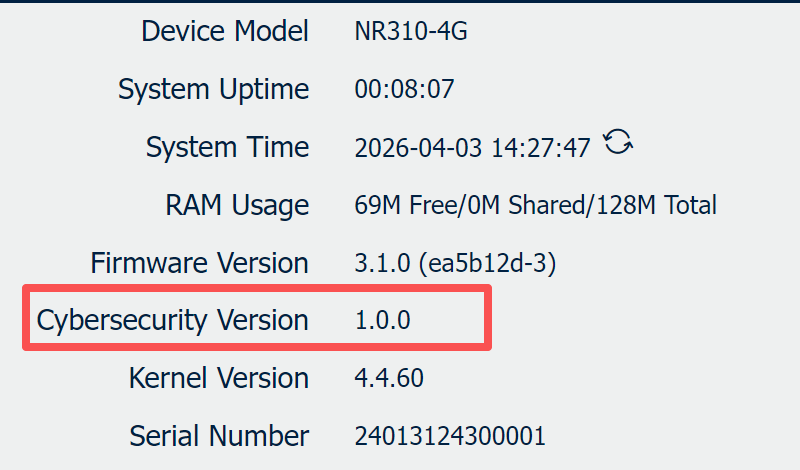The width and height of the screenshot is (800, 470).
Task: Select the System Uptime label
Action: tap(213, 90)
